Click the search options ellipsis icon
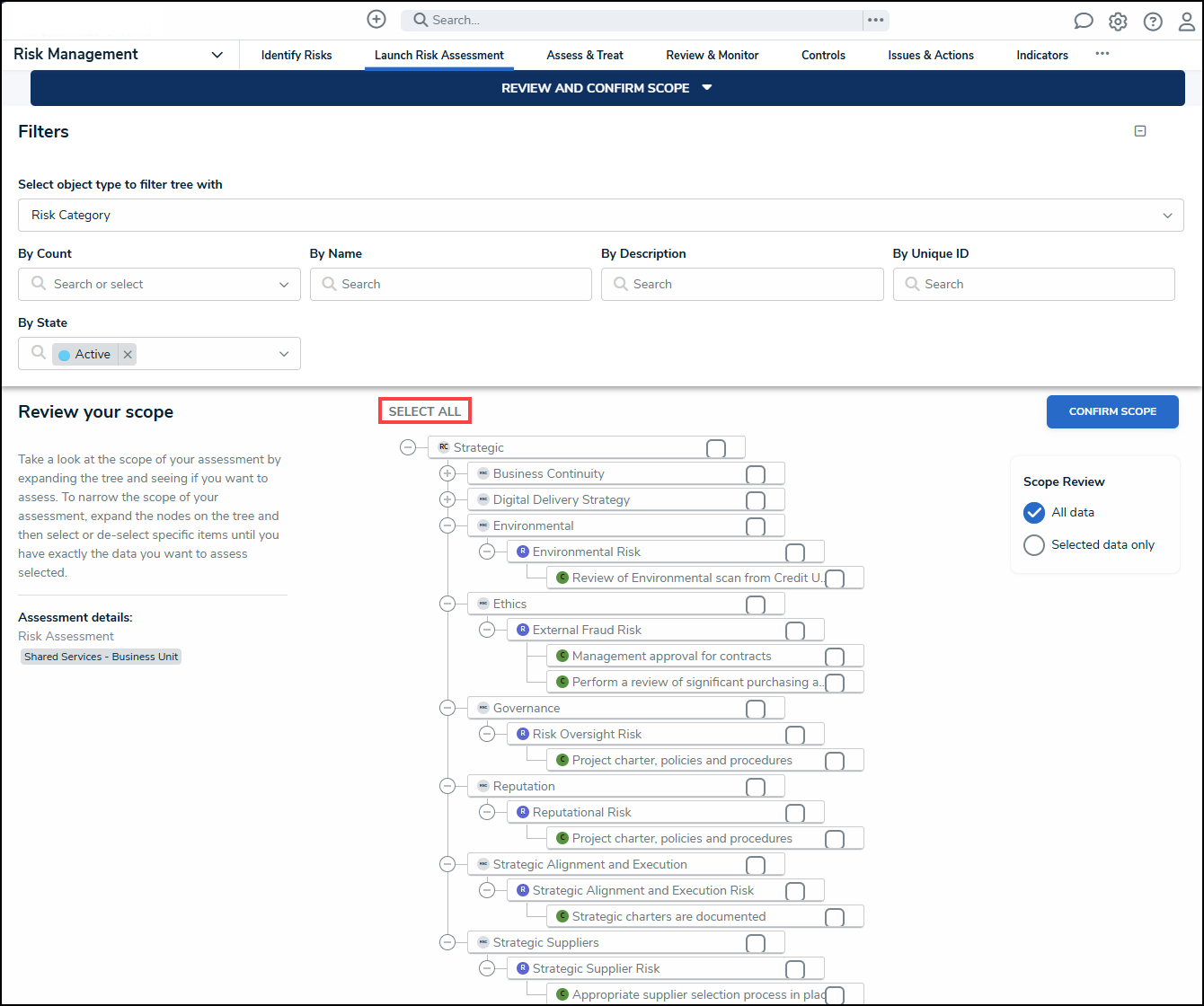1204x1006 pixels. coord(876,20)
